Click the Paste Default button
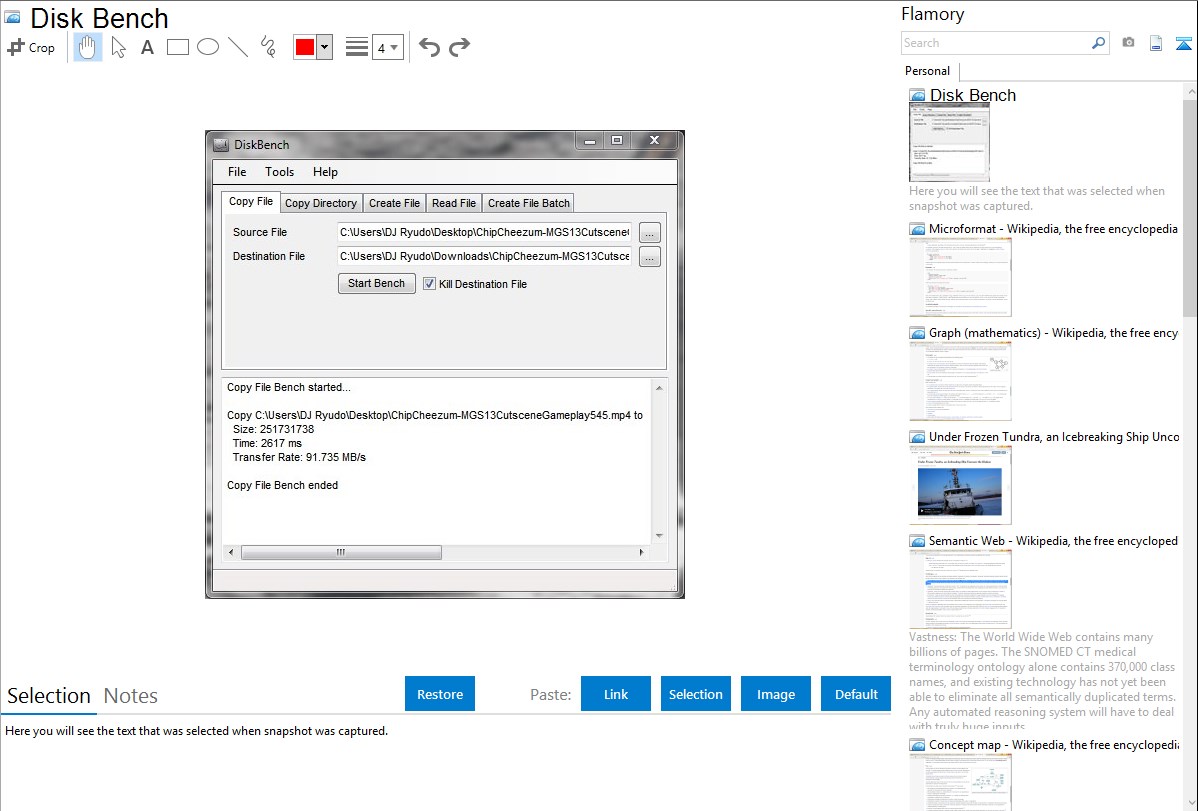 (x=856, y=694)
